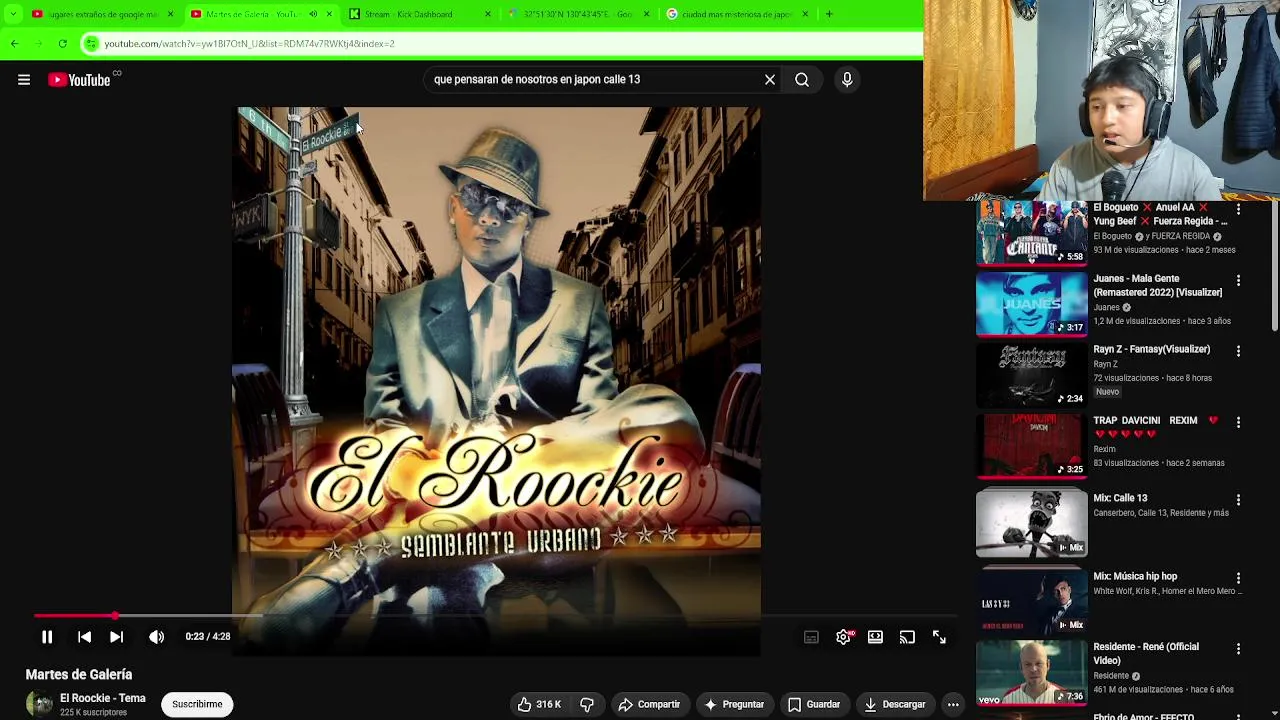The width and height of the screenshot is (1280, 720).
Task: Save video with Guardar button
Action: 814,704
